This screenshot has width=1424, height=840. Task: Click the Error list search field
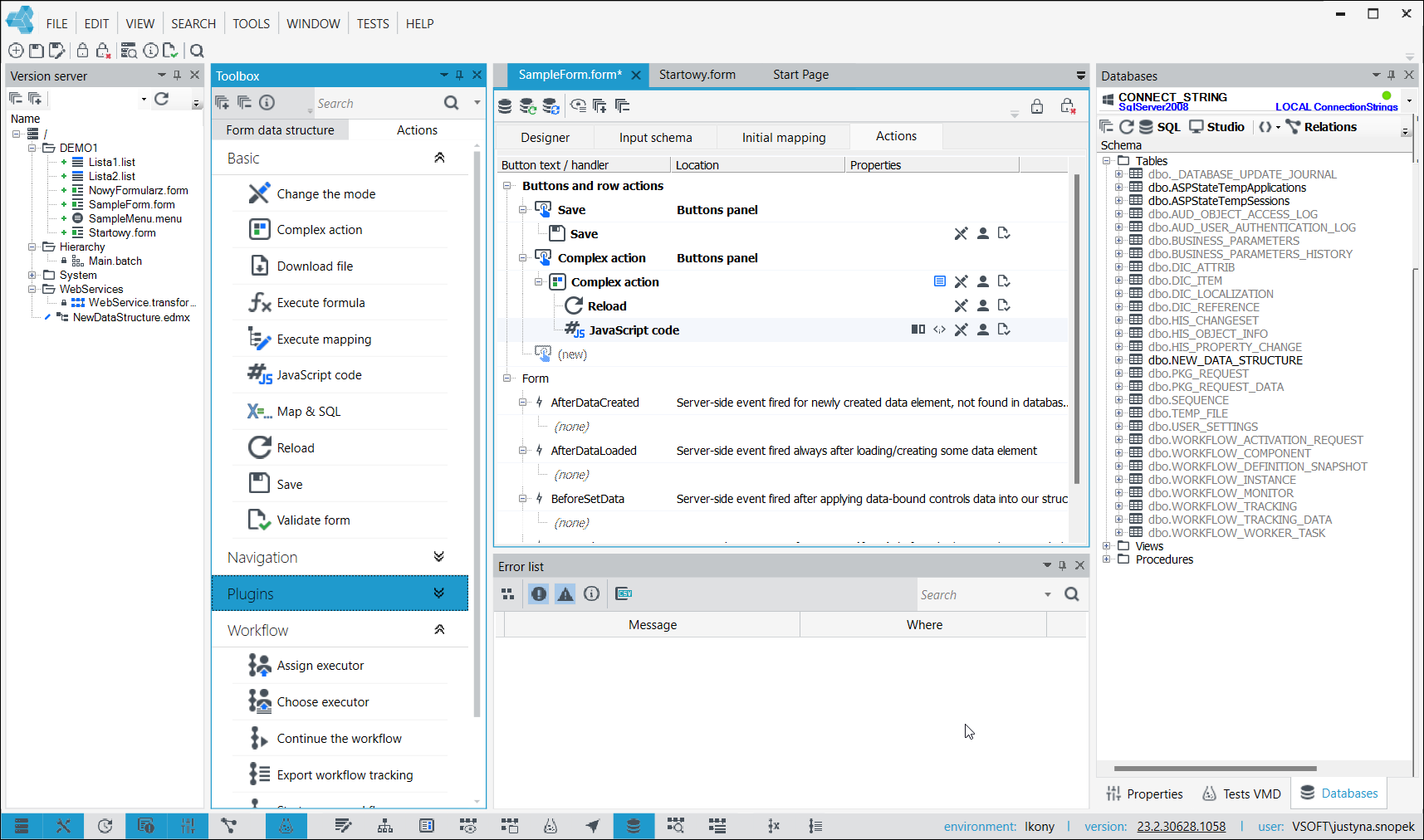coord(979,595)
